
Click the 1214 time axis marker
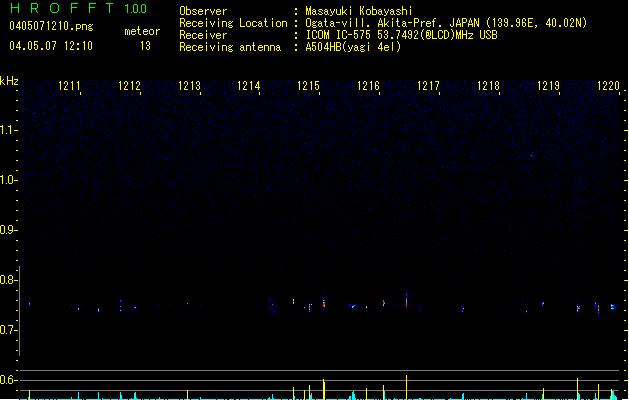click(x=249, y=86)
